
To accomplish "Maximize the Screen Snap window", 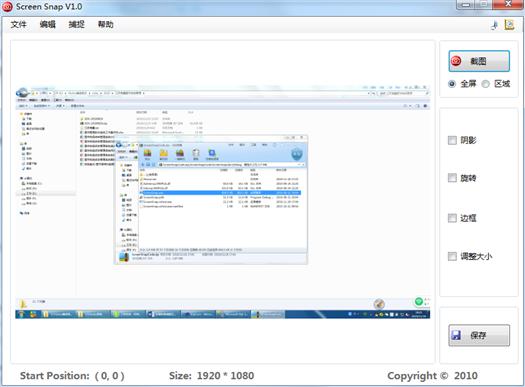I will [x=483, y=4].
